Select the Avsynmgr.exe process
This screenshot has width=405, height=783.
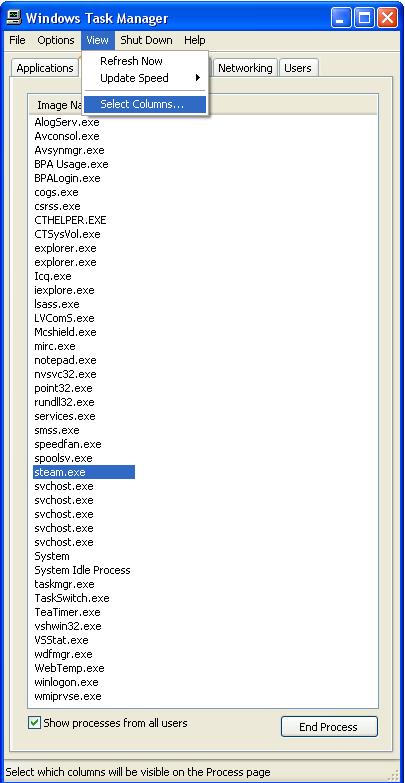69,150
